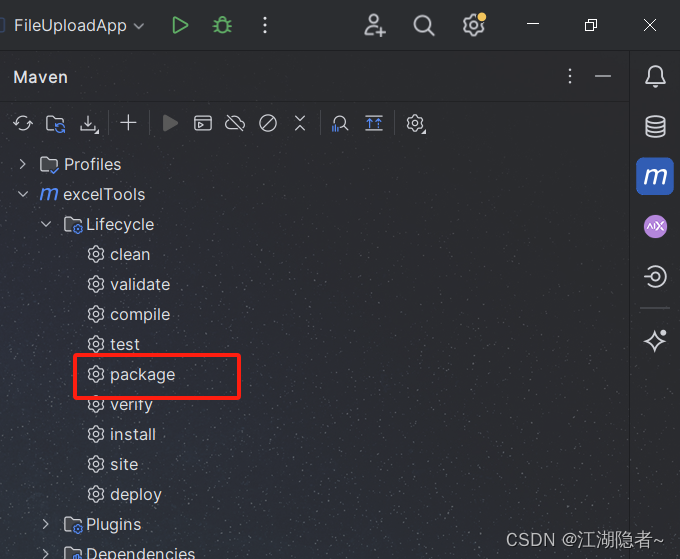The image size is (680, 559).
Task: Open Maven settings gear in toolbar
Action: tap(416, 124)
